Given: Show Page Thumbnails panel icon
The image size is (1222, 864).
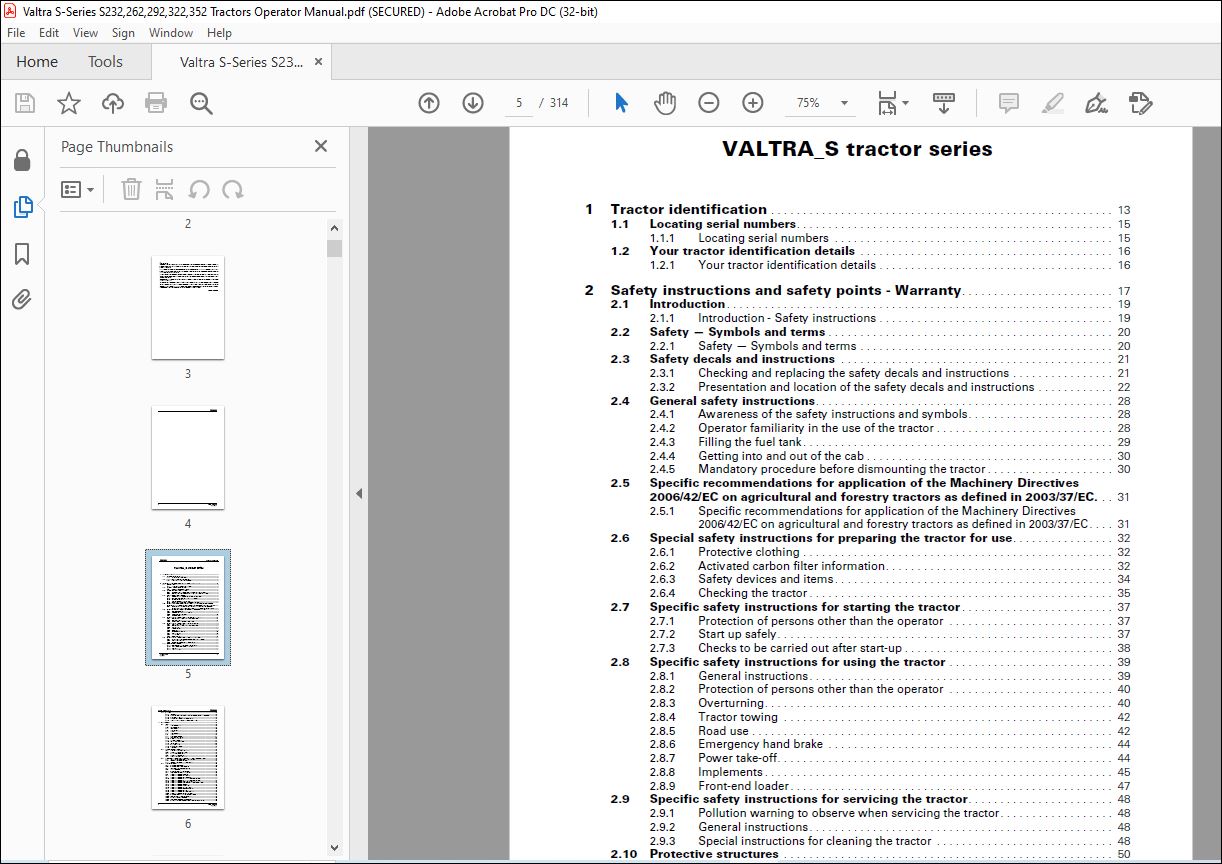Looking at the screenshot, I should pyautogui.click(x=22, y=207).
